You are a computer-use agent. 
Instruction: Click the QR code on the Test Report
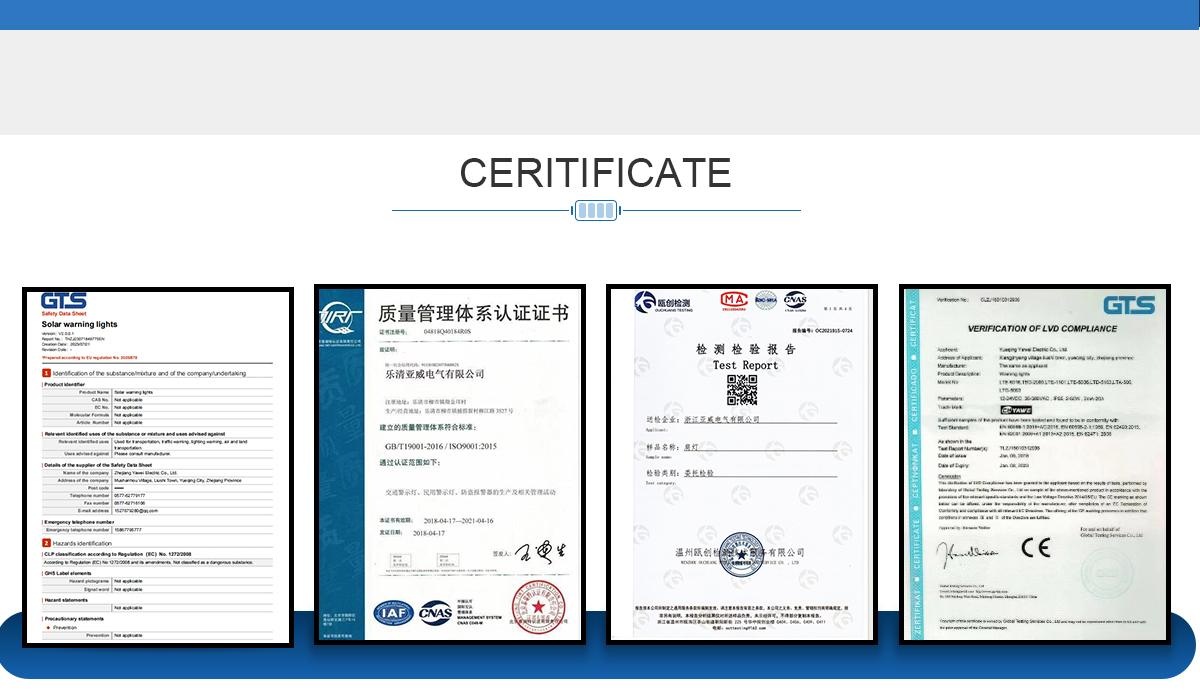(x=741, y=389)
